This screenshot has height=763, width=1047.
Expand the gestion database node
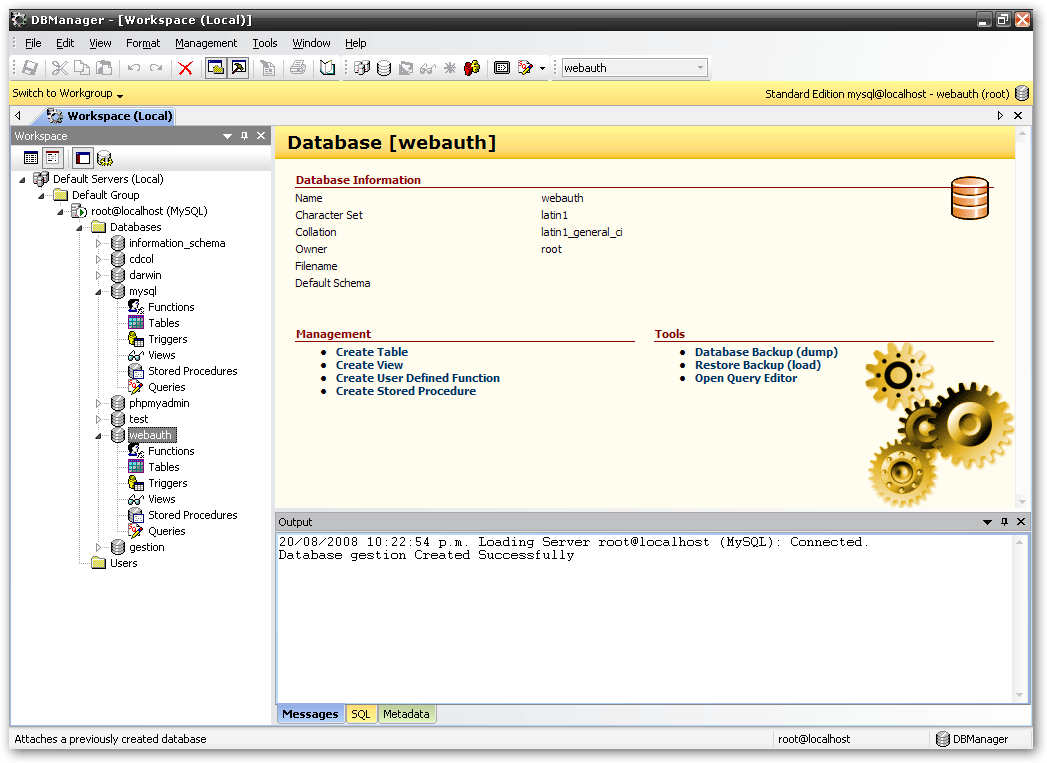coord(99,547)
